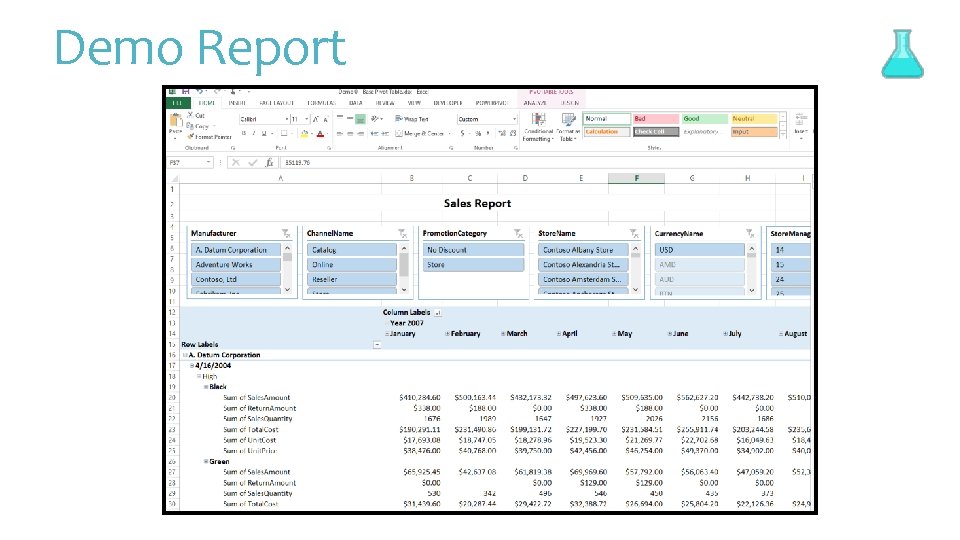Screen dimensions: 960x540
Task: Click the Copy icon in the Clipboard group
Action: (x=190, y=126)
